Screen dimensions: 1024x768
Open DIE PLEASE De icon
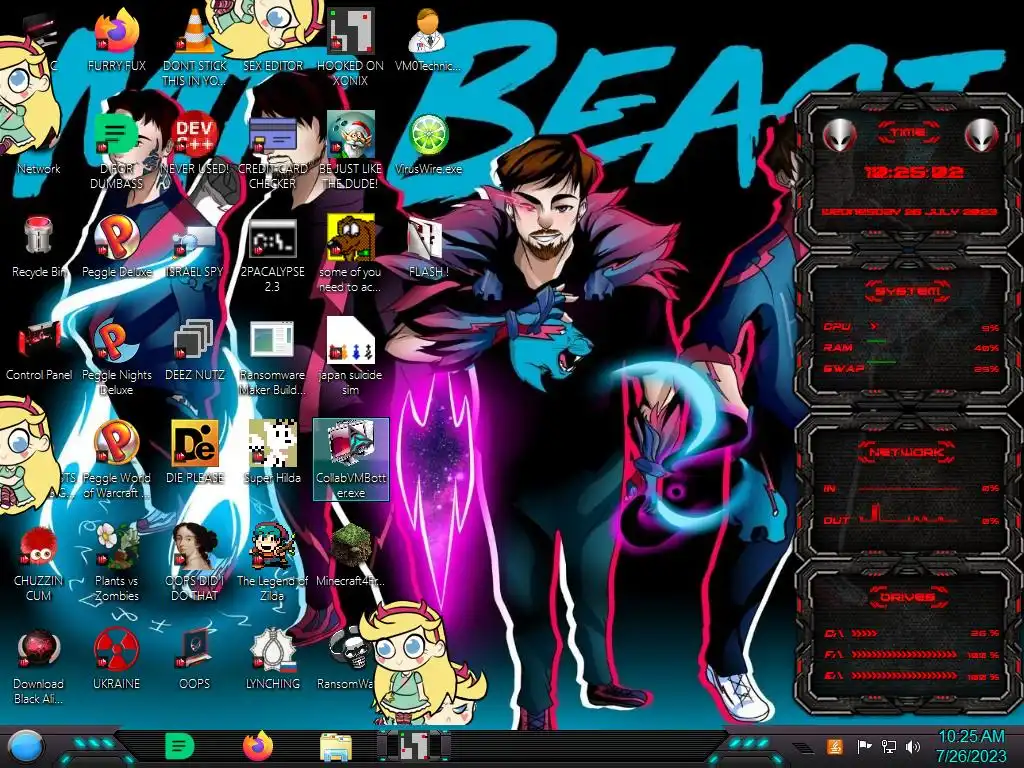[195, 453]
